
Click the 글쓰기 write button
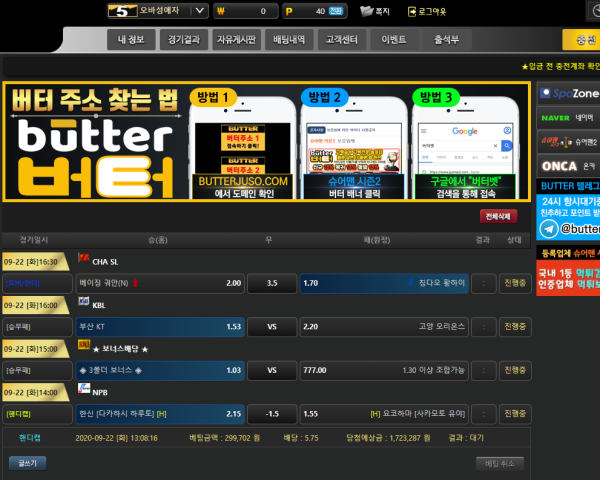pyautogui.click(x=27, y=463)
